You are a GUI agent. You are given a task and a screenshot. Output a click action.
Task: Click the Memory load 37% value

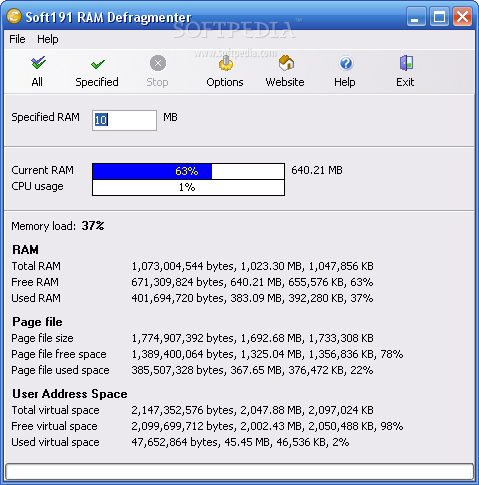[x=93, y=226]
